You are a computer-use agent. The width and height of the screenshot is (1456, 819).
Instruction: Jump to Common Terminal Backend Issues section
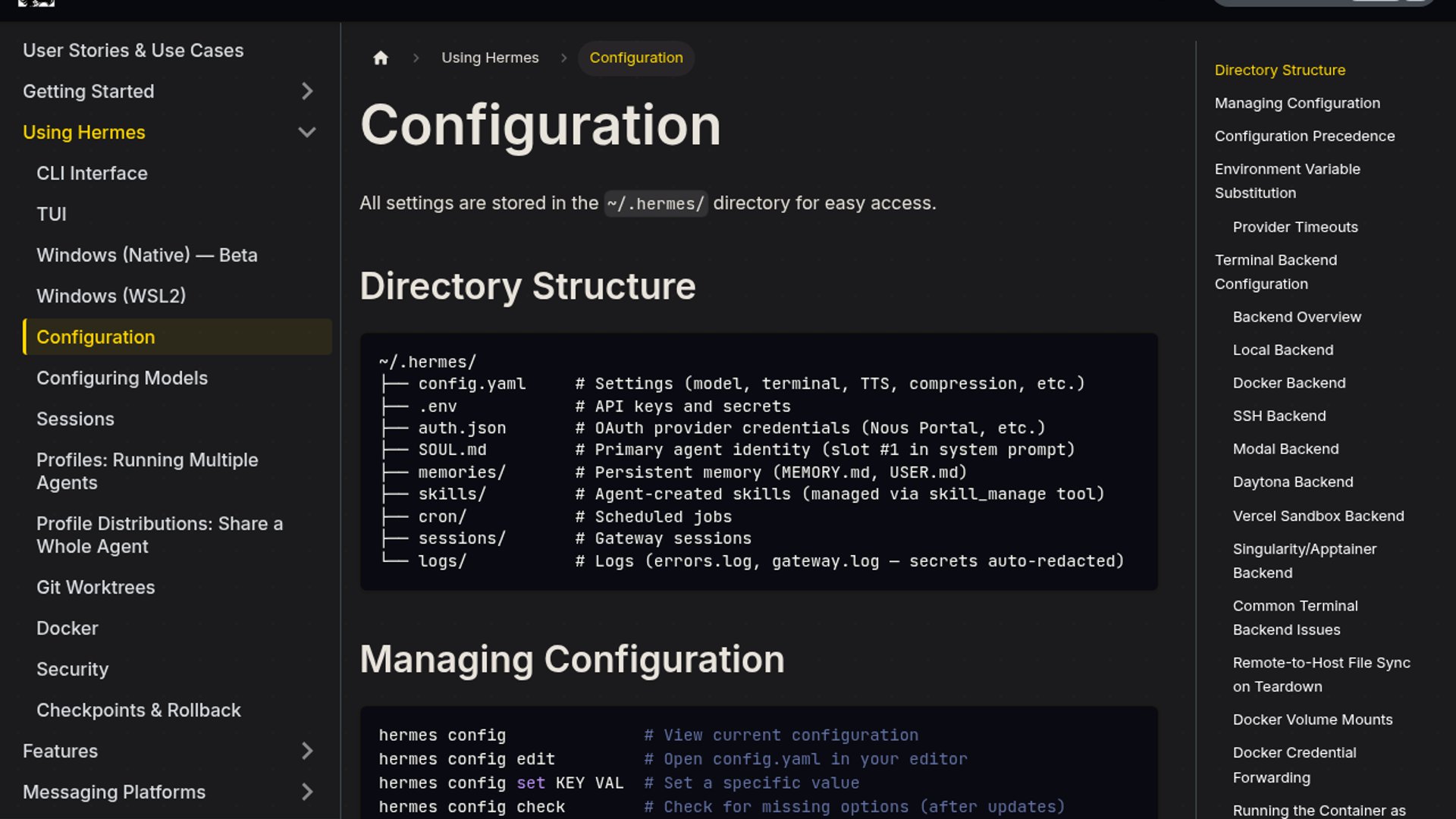1295,617
